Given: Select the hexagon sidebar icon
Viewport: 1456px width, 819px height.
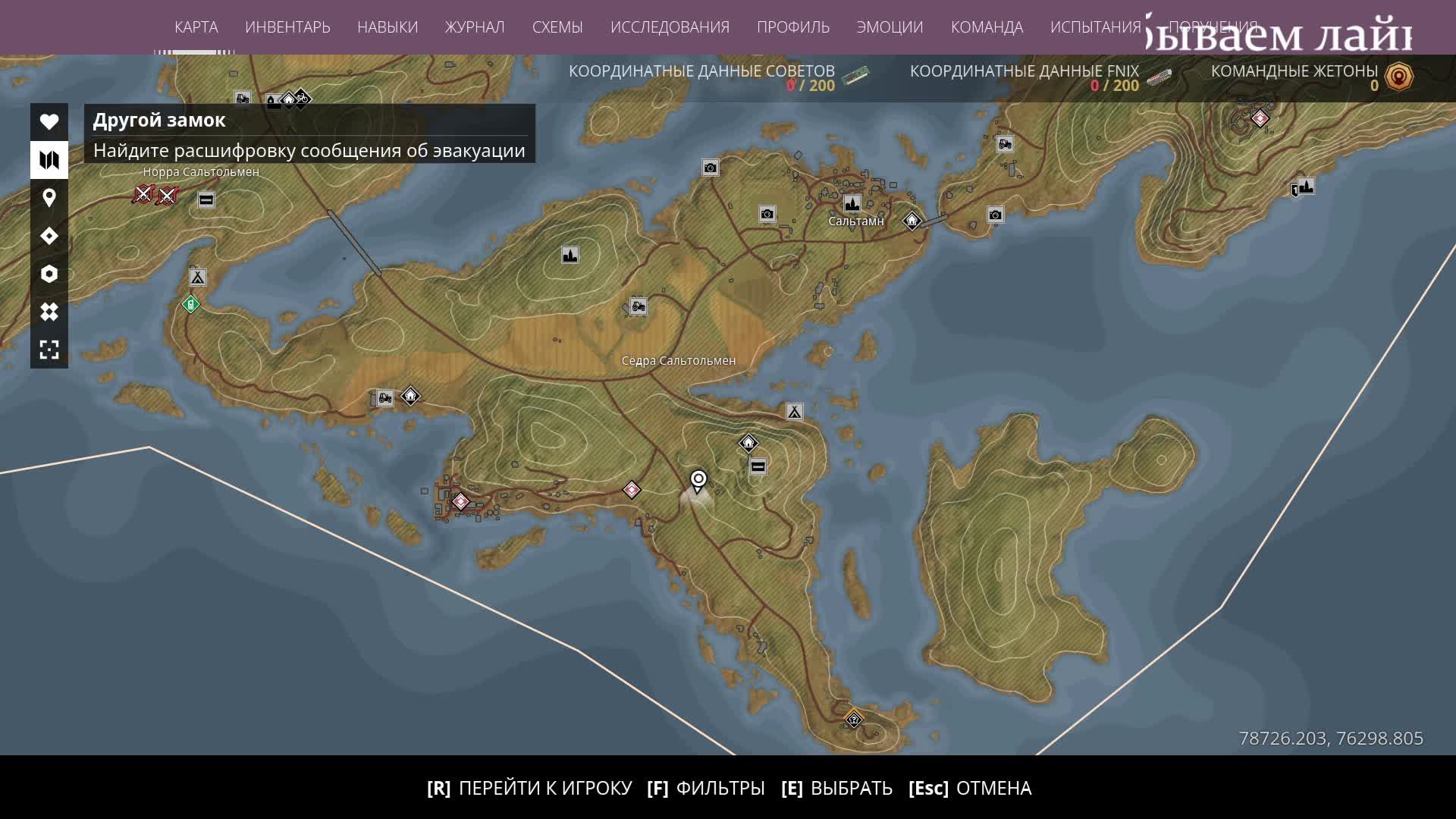Looking at the screenshot, I should (49, 274).
